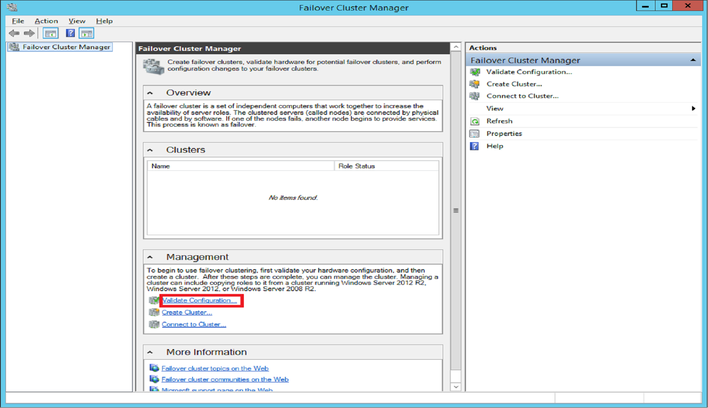Image resolution: width=708 pixels, height=408 pixels.
Task: Click the Forward arrow toolbar icon
Action: point(29,33)
